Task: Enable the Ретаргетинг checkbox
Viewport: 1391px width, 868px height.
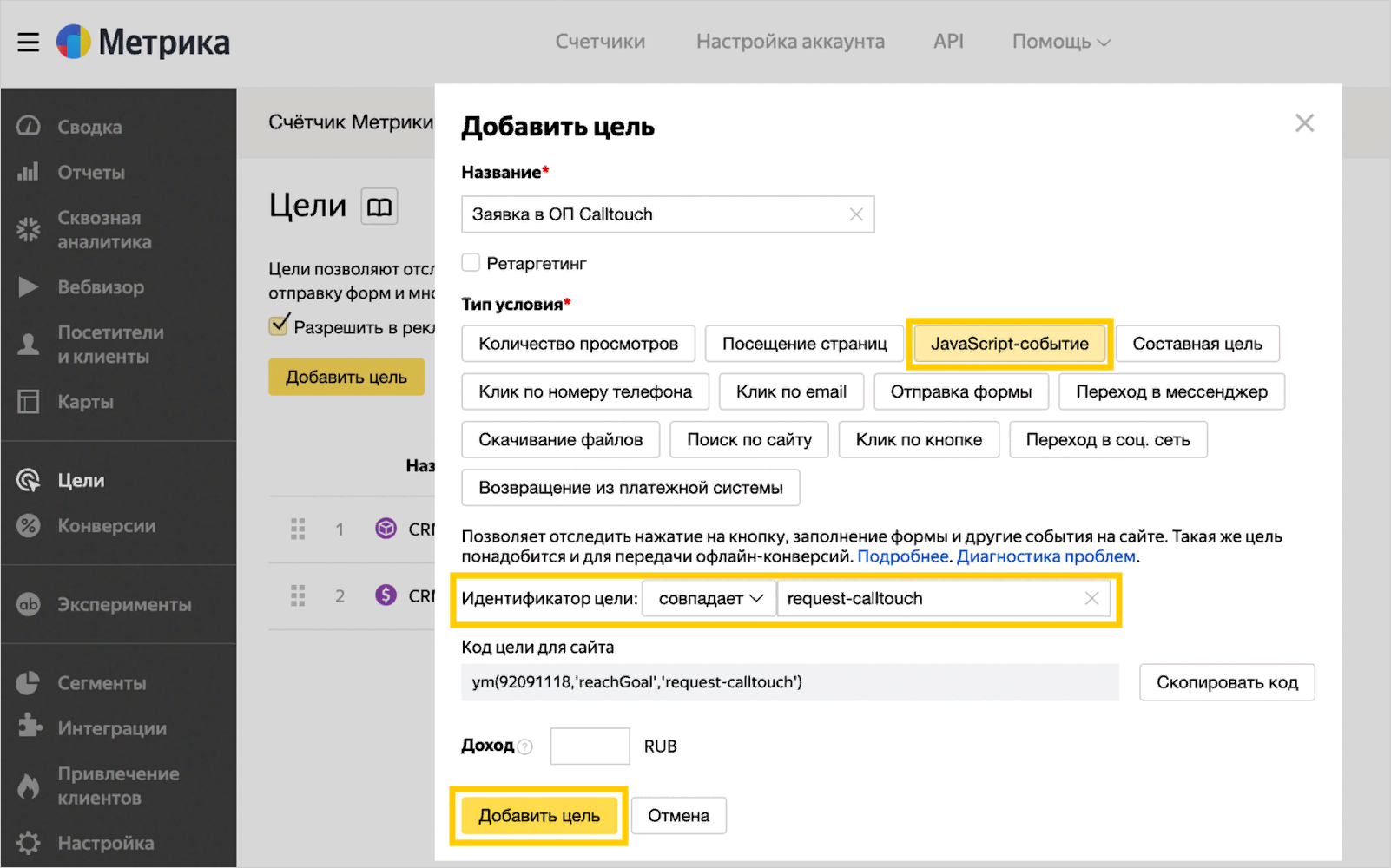Action: pyautogui.click(x=471, y=263)
